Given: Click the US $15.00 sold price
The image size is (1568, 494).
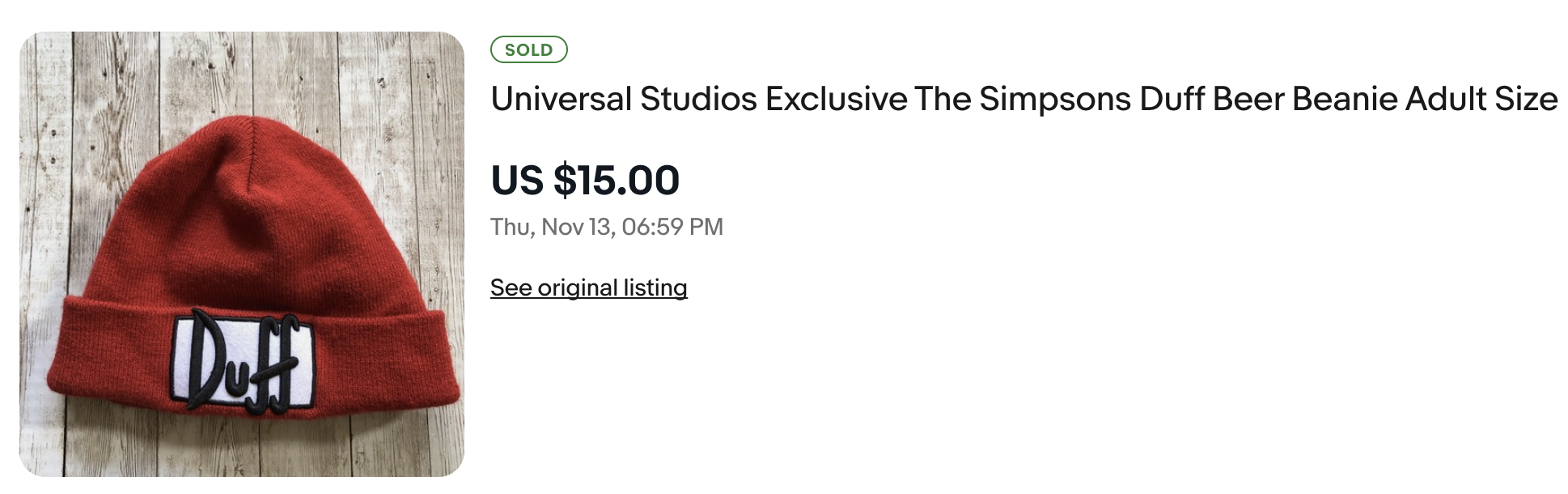Looking at the screenshot, I should 585,180.
